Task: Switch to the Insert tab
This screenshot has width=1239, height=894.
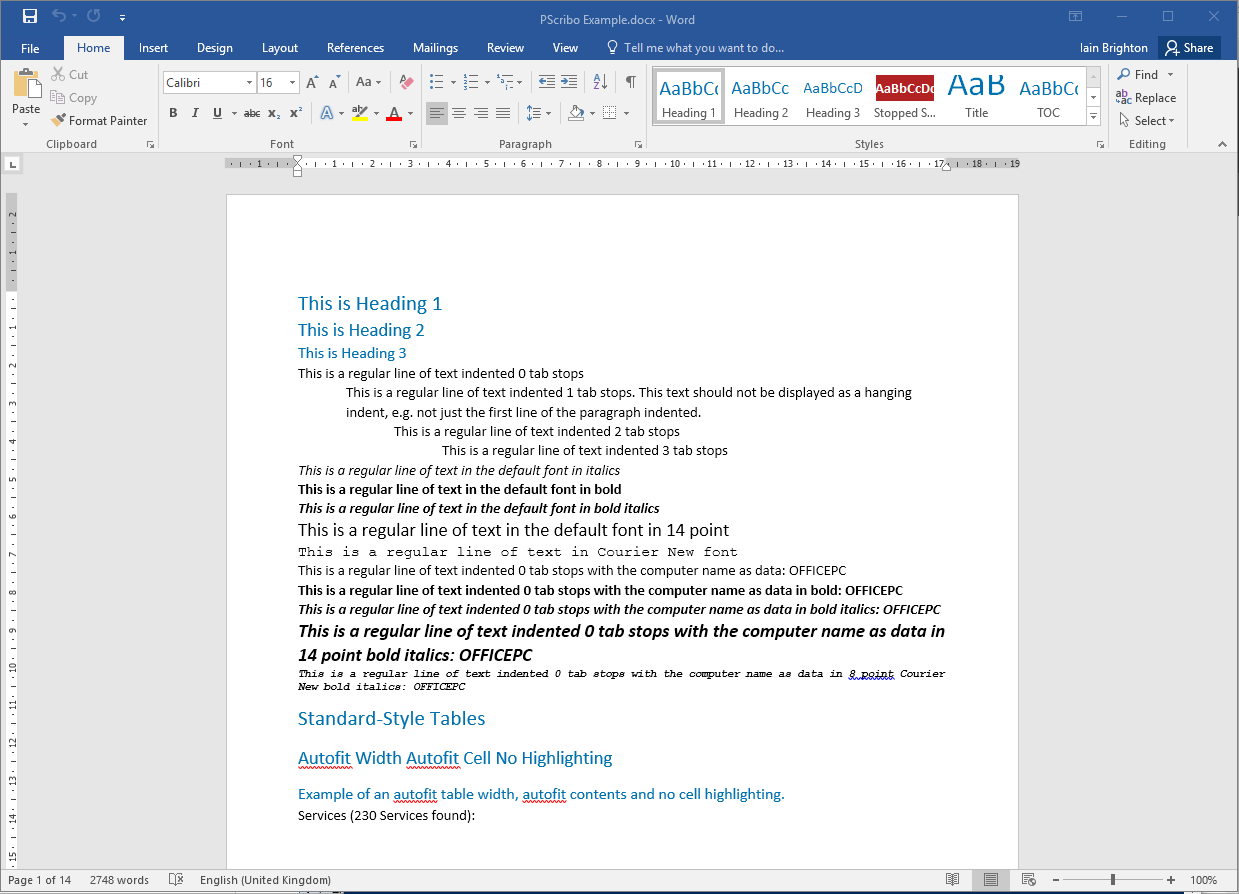Action: (153, 48)
